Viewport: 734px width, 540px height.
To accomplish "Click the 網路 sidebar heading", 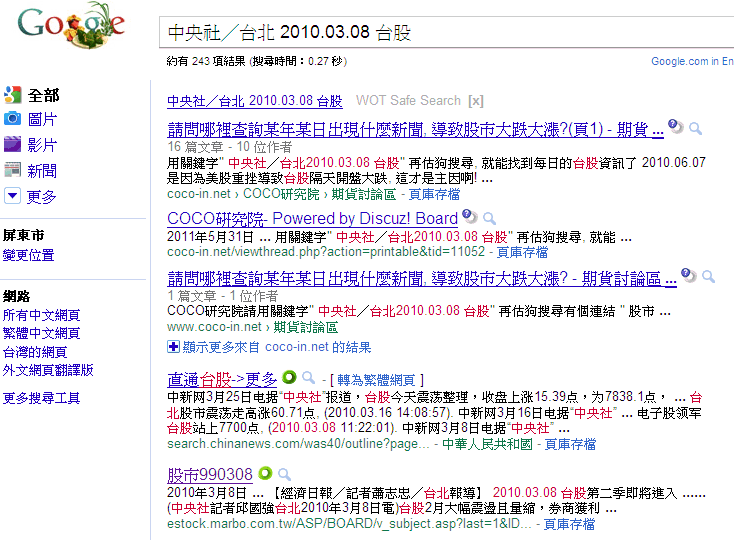I will click(x=16, y=296).
